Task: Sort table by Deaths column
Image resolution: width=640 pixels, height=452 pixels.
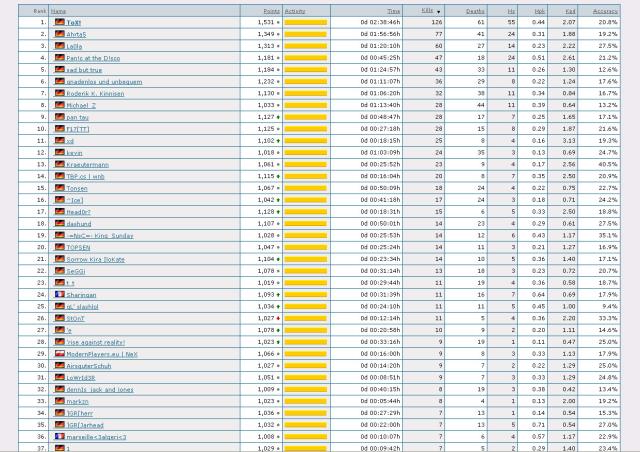Action: (476, 10)
